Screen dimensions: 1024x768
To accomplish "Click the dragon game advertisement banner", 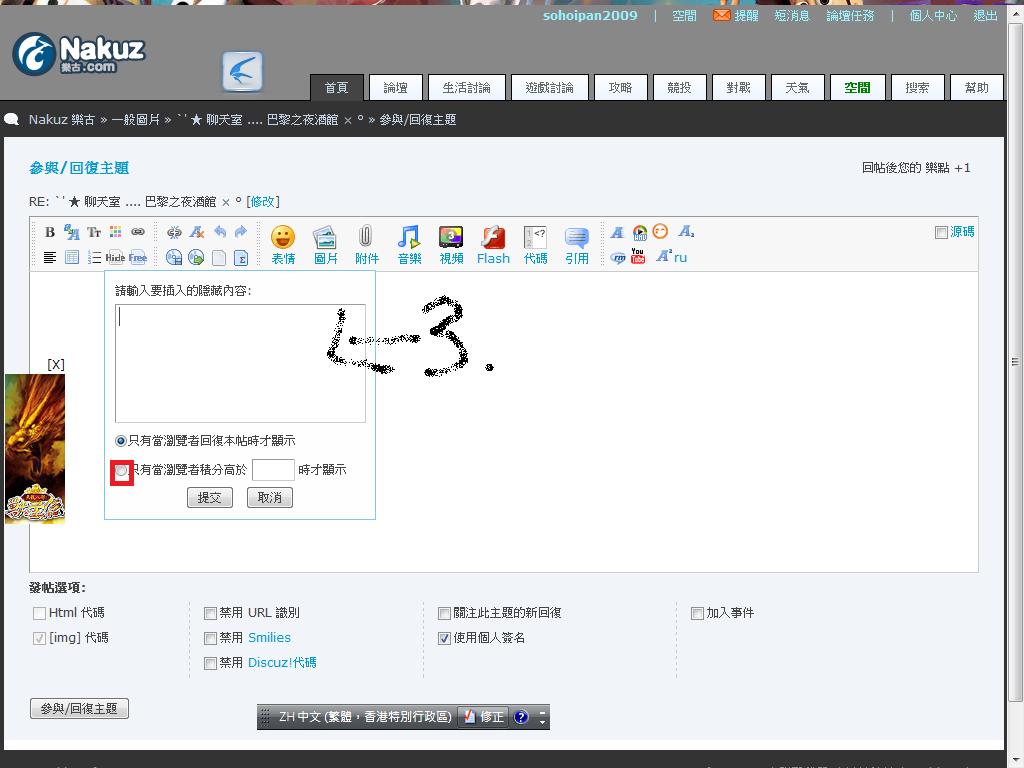I will pos(35,449).
